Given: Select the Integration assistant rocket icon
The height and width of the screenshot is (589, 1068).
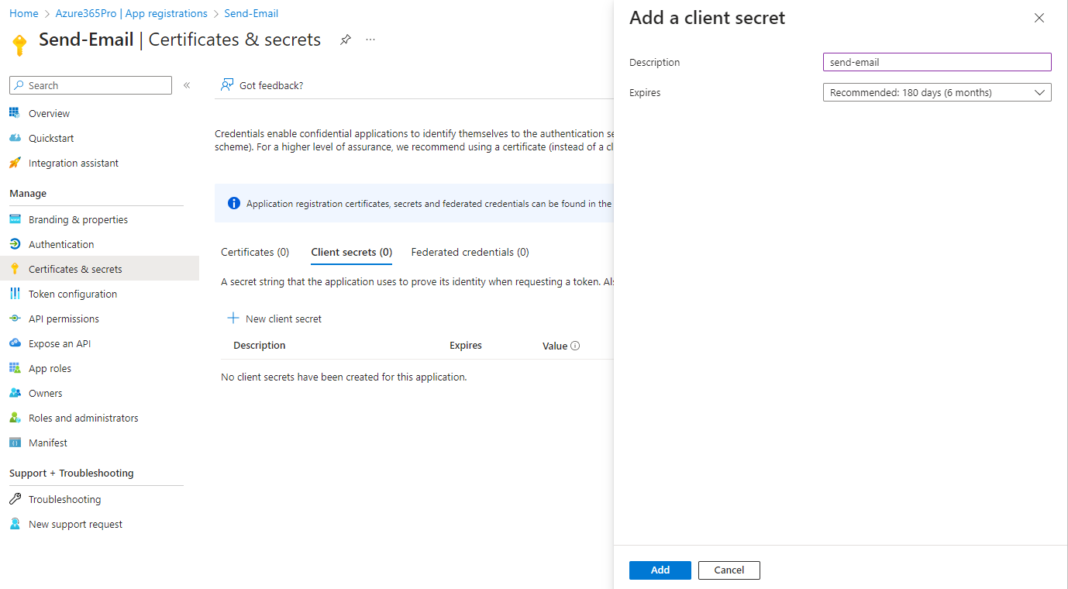Looking at the screenshot, I should [15, 163].
